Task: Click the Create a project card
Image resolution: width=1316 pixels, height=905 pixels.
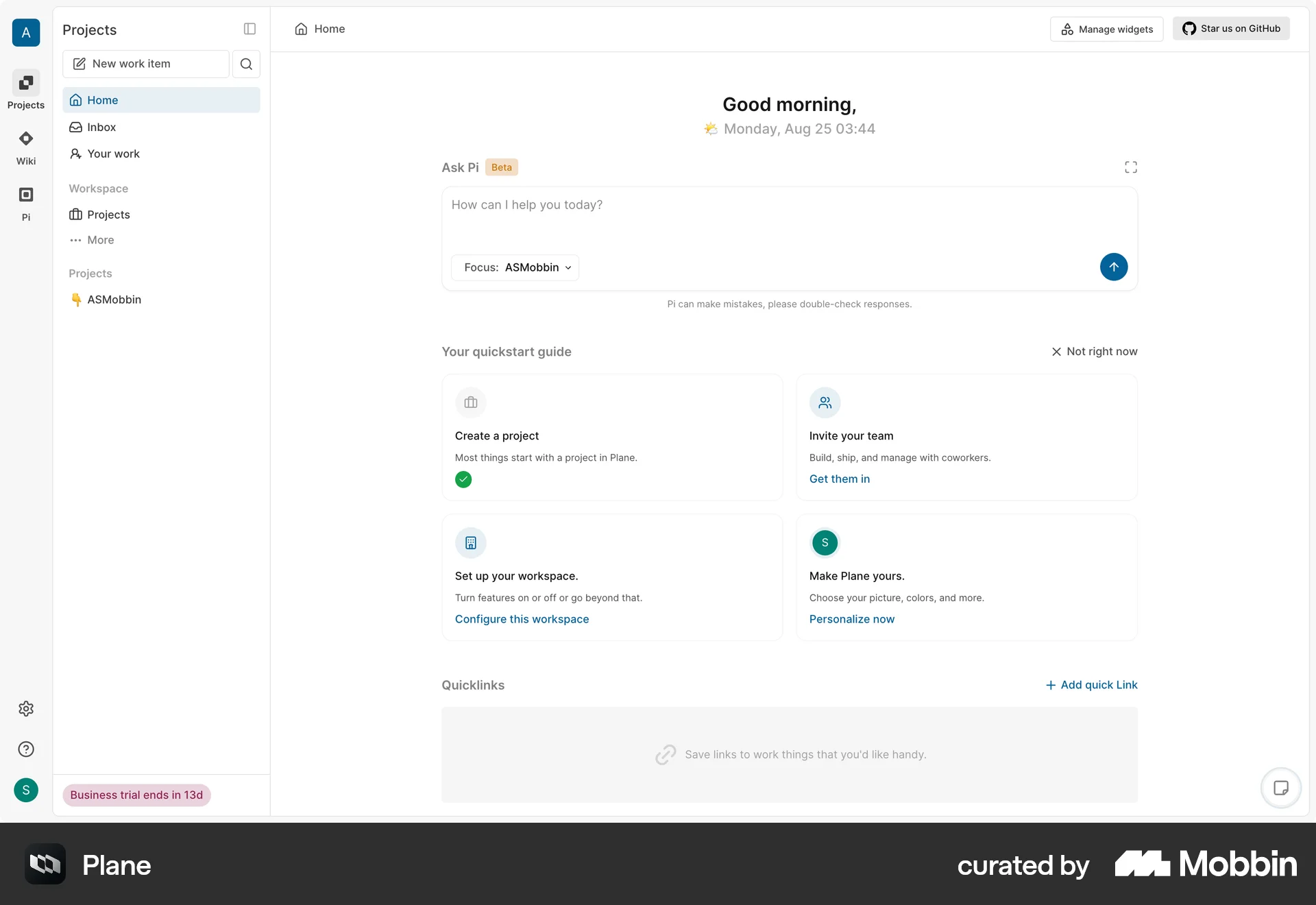Action: [612, 437]
